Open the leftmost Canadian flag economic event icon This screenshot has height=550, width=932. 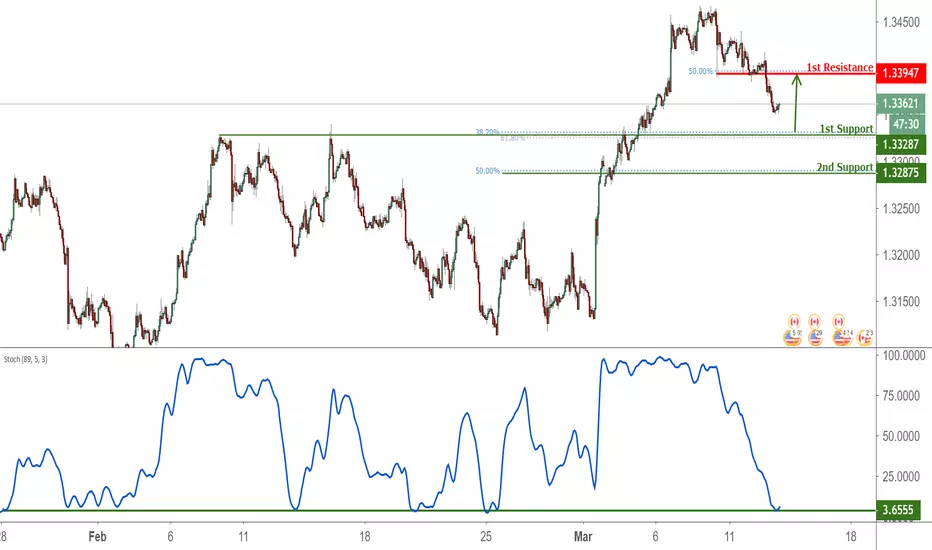(794, 322)
